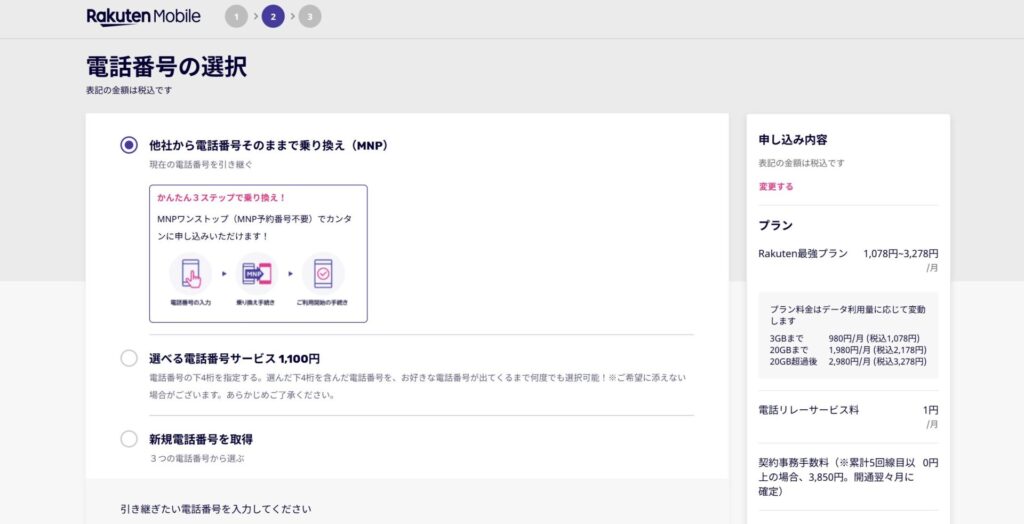Viewport: 1024px width, 524px height.
Task: Click the Rakuten Mobile logo
Action: 143,16
